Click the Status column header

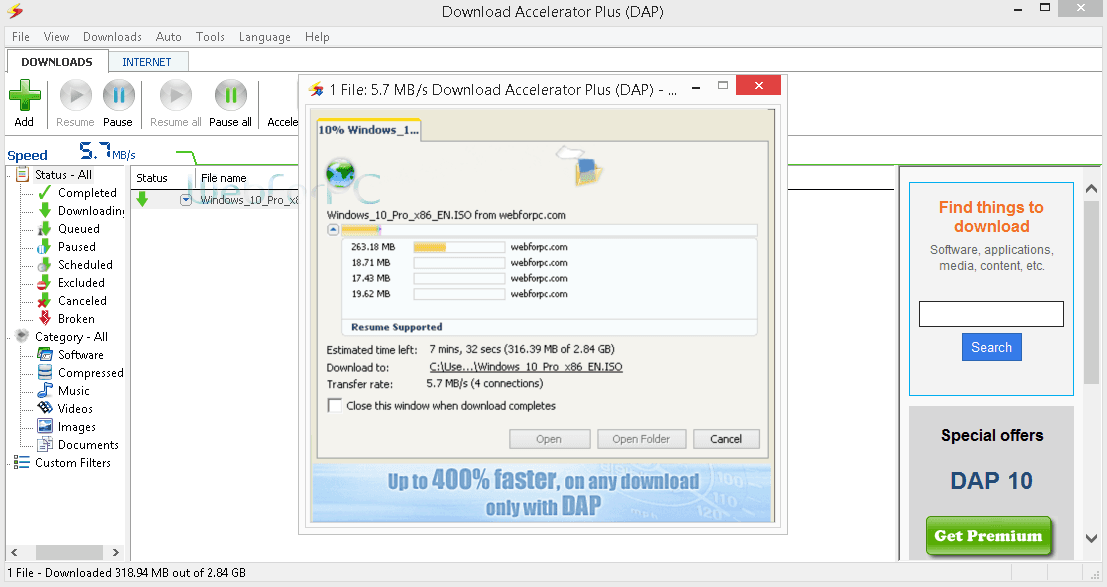(162, 178)
